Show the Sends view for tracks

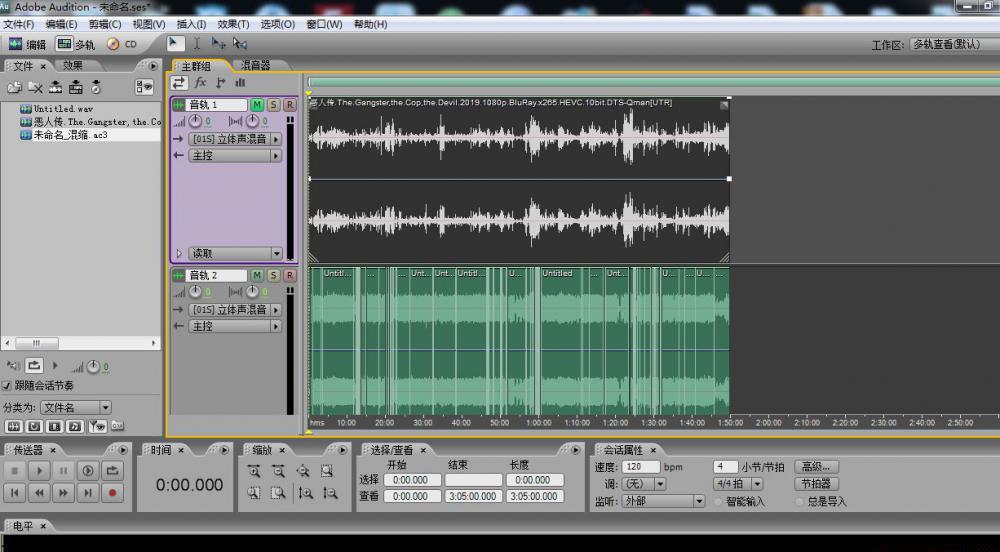click(x=221, y=83)
